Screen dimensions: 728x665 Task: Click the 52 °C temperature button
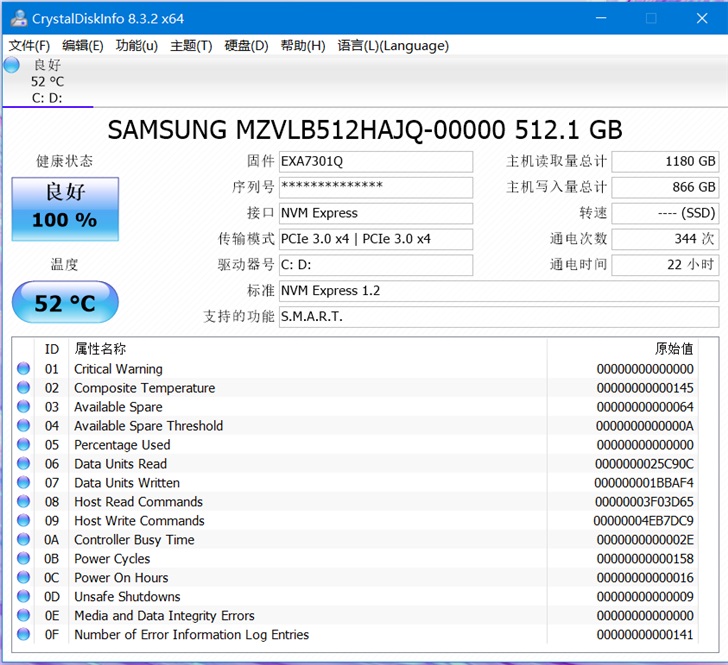pyautogui.click(x=65, y=302)
